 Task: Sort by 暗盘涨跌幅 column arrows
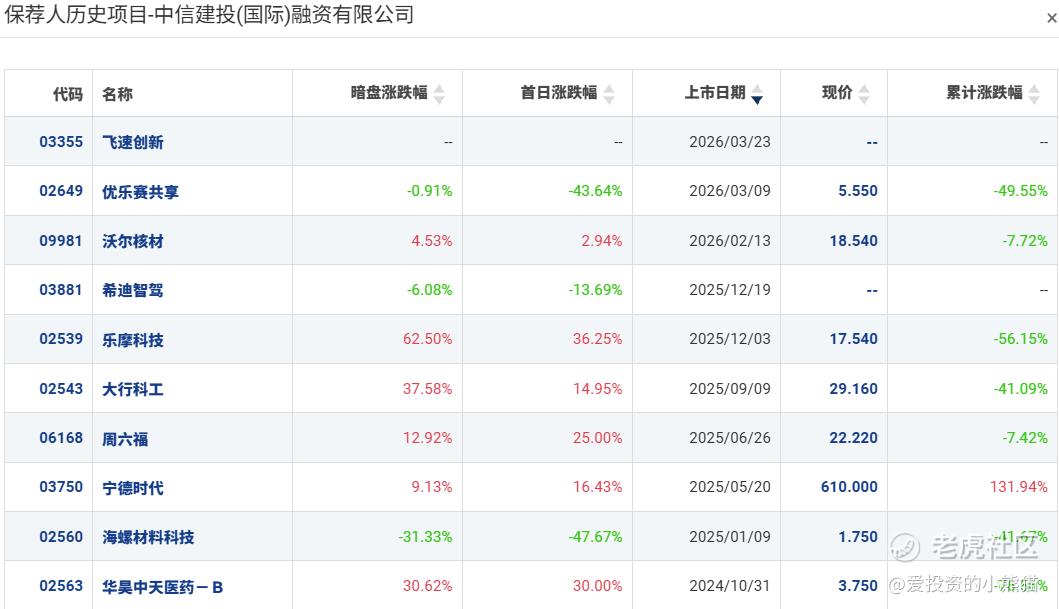(439, 94)
